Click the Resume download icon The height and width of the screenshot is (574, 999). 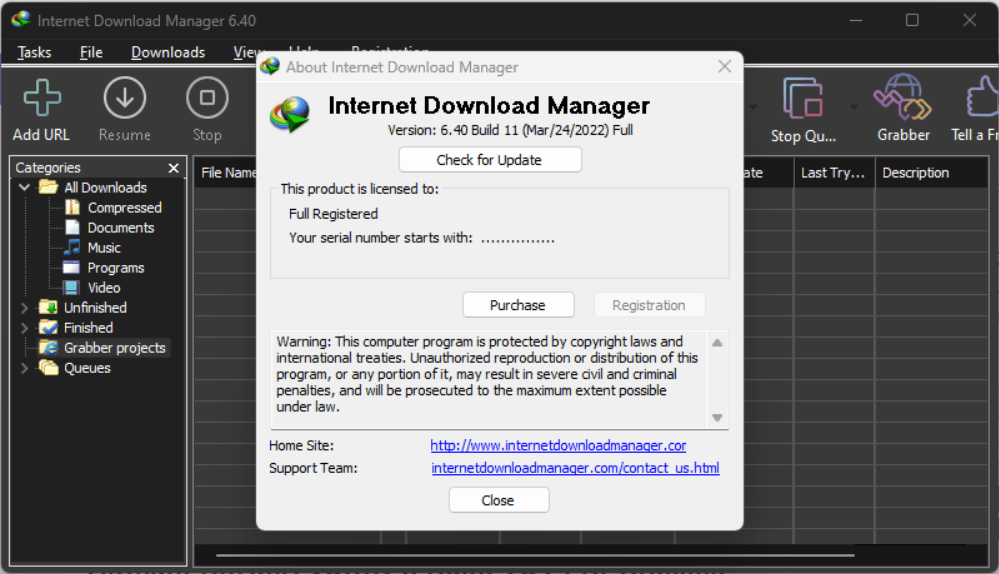(124, 98)
